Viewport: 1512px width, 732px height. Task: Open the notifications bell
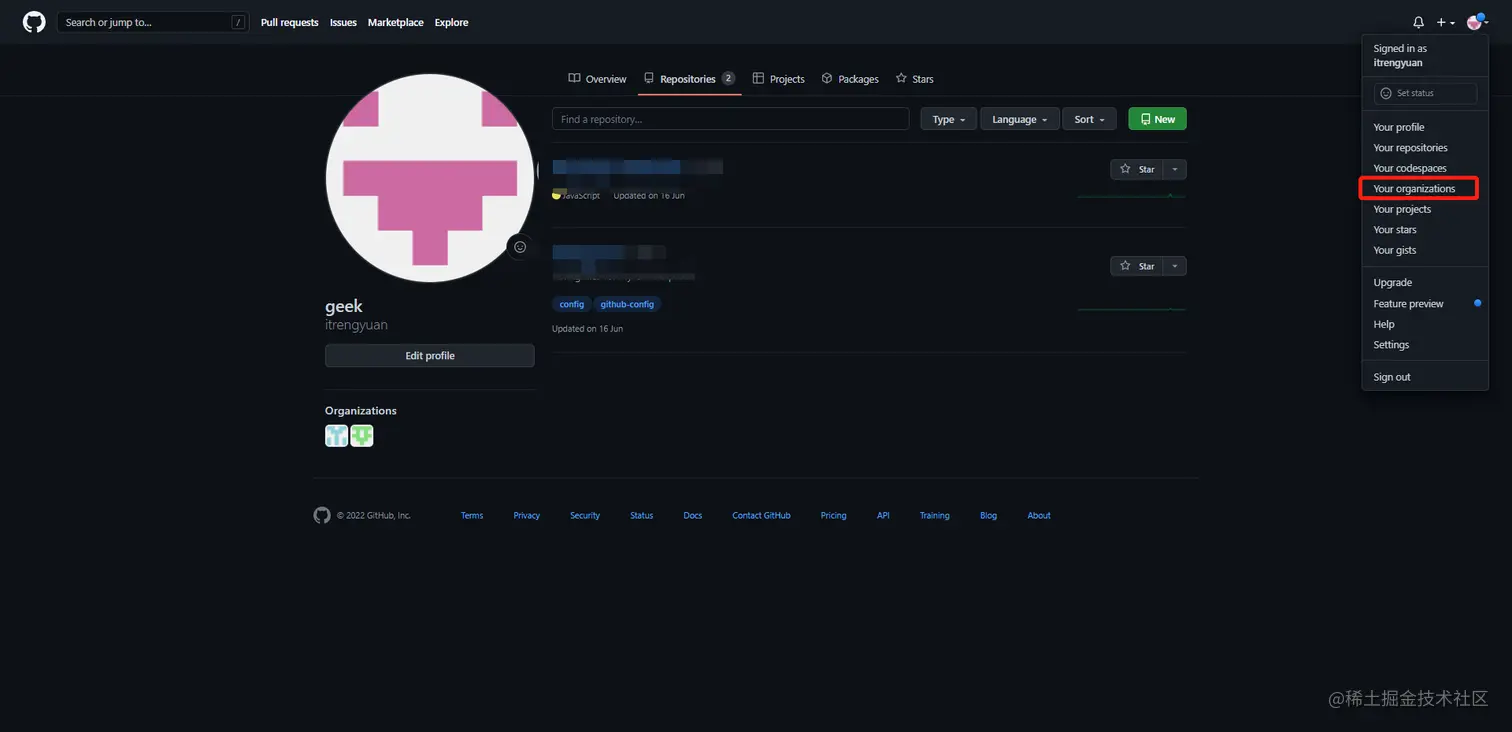click(x=1418, y=22)
